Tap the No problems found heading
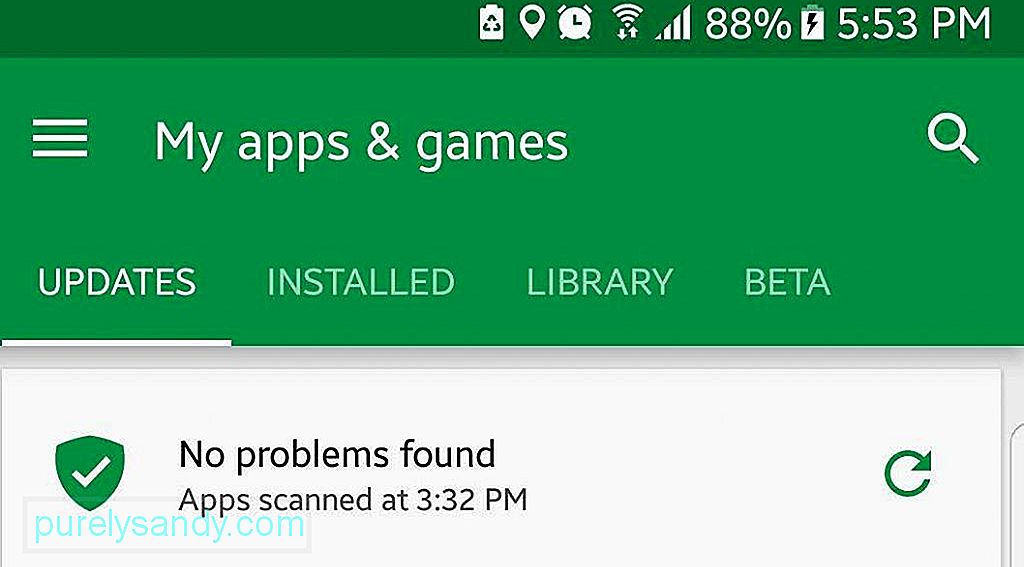Viewport: 1024px width, 567px height. (x=337, y=455)
